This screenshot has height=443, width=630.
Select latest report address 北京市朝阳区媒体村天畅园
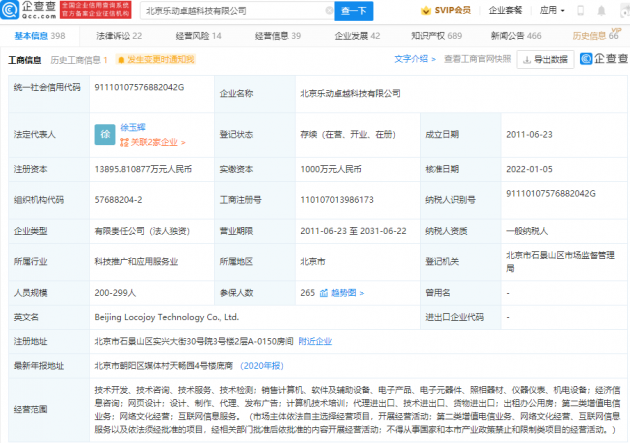click(x=164, y=366)
